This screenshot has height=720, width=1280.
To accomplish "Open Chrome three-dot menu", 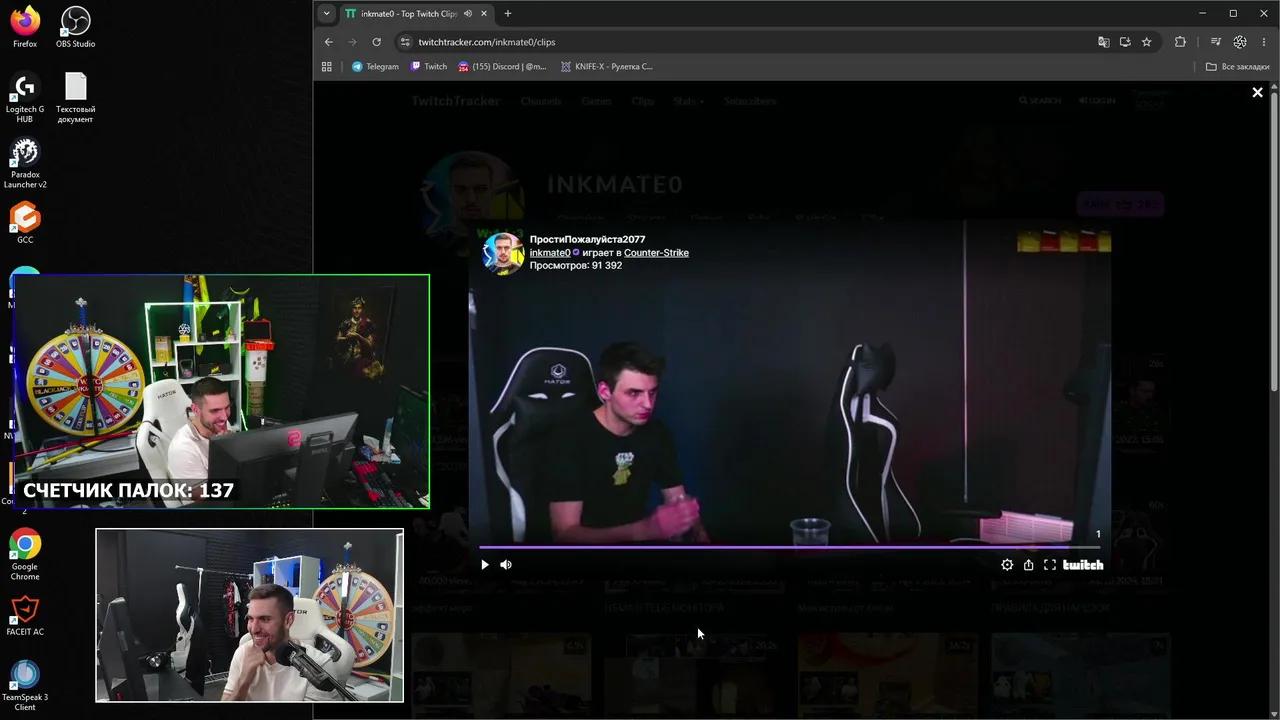I will [1264, 42].
